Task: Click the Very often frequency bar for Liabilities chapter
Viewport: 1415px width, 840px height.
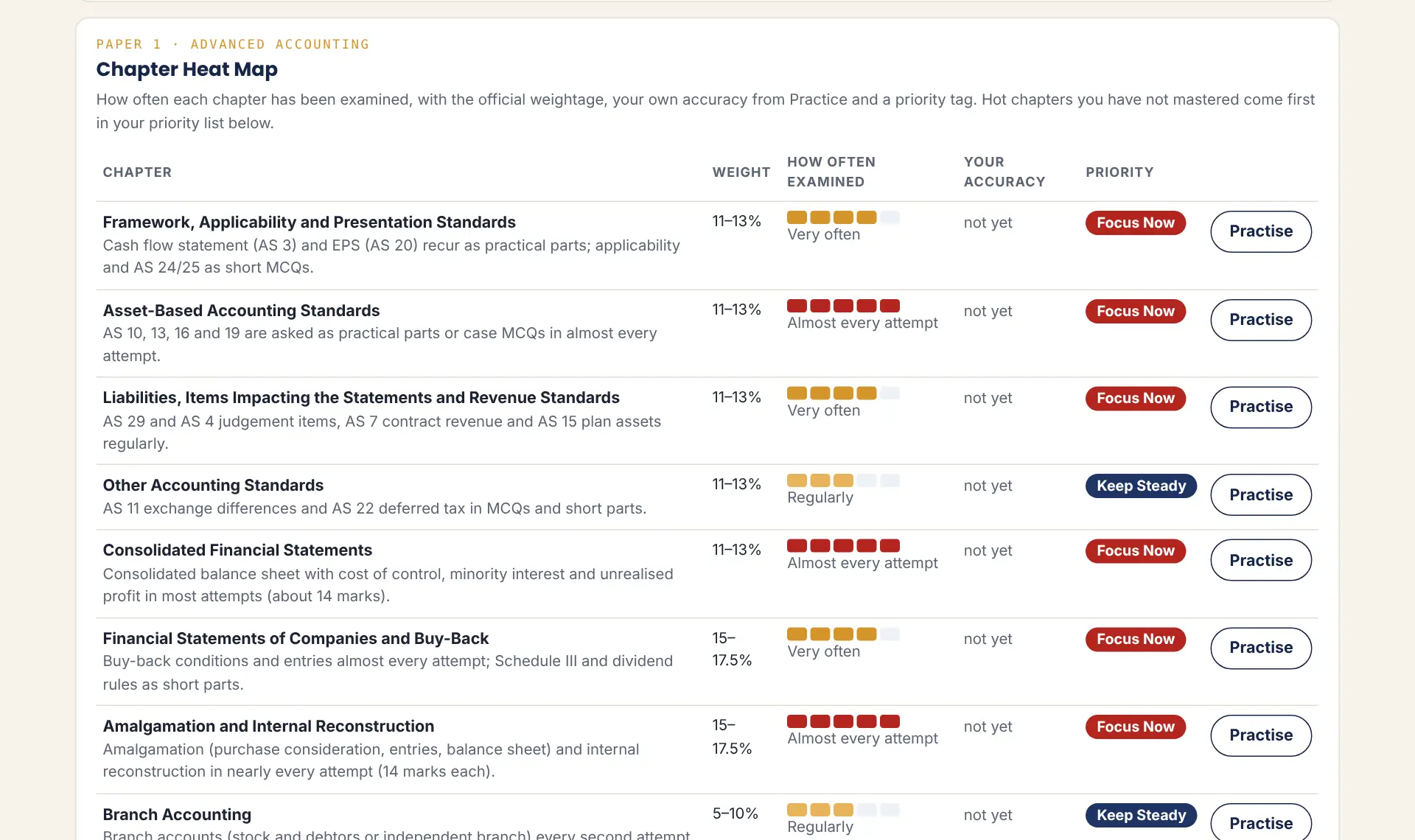Action: click(x=843, y=393)
